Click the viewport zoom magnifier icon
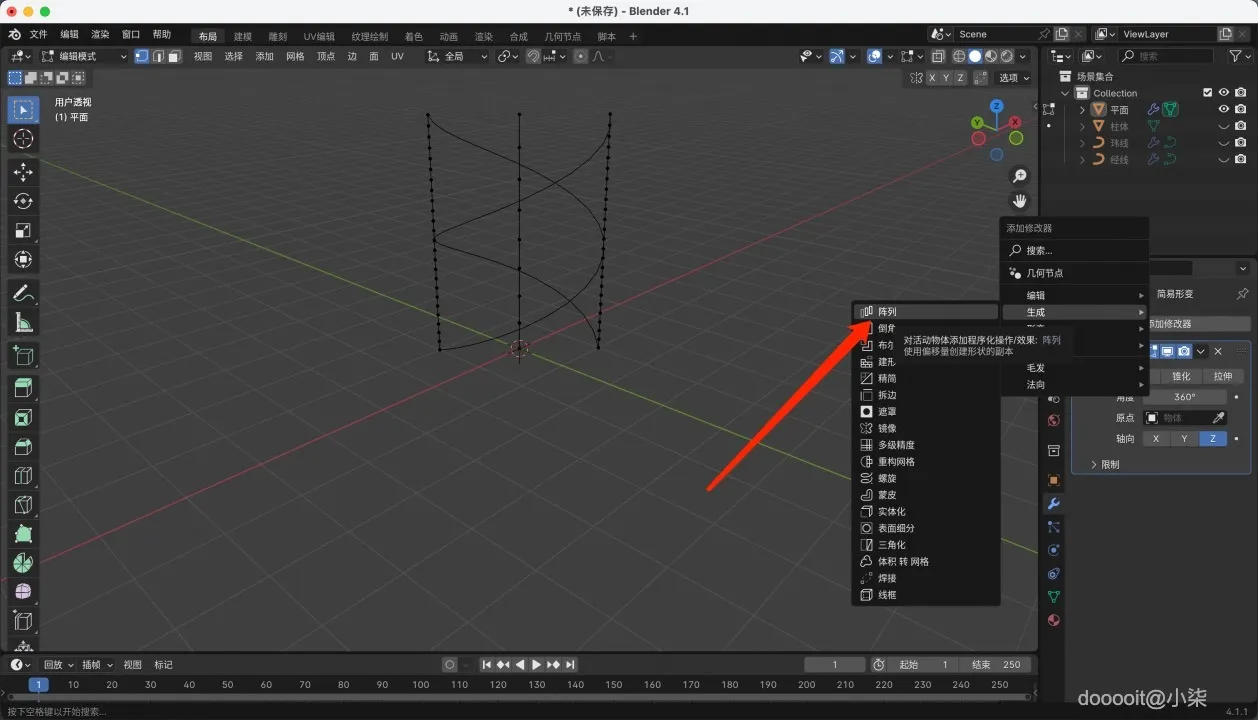Screen dimensions: 1258x720 tap(1019, 176)
